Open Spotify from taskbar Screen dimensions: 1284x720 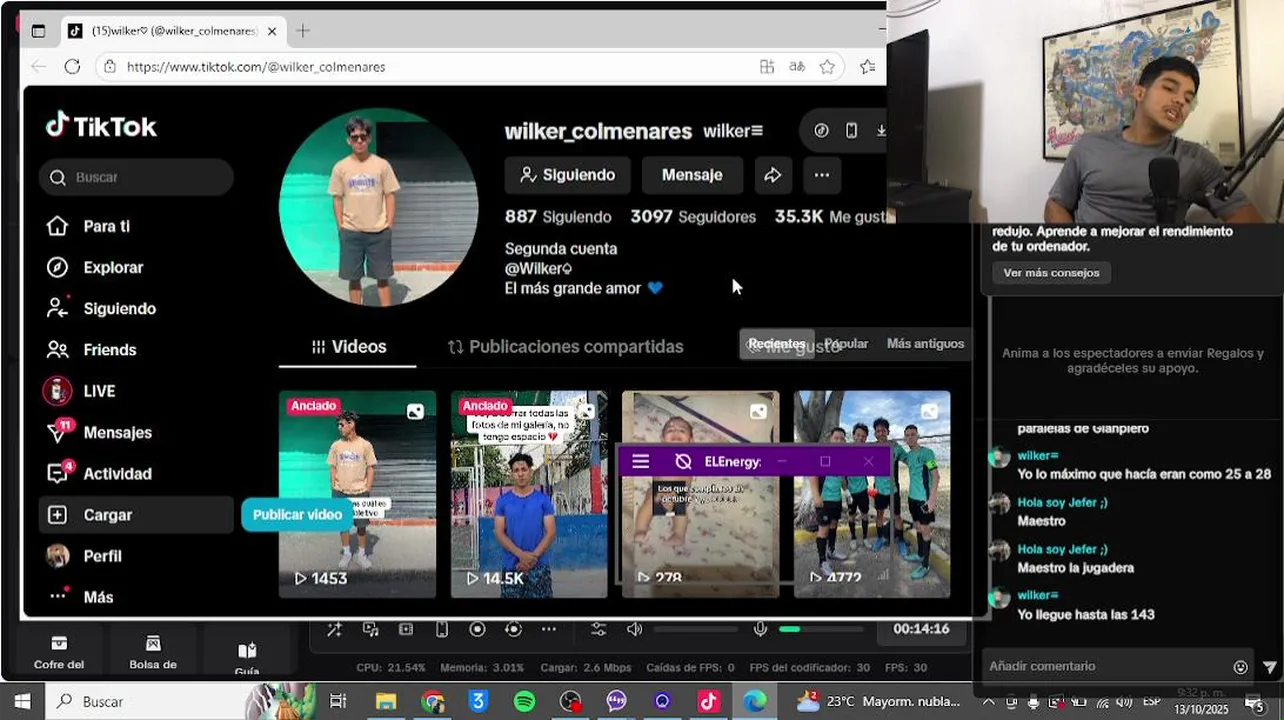coord(524,702)
